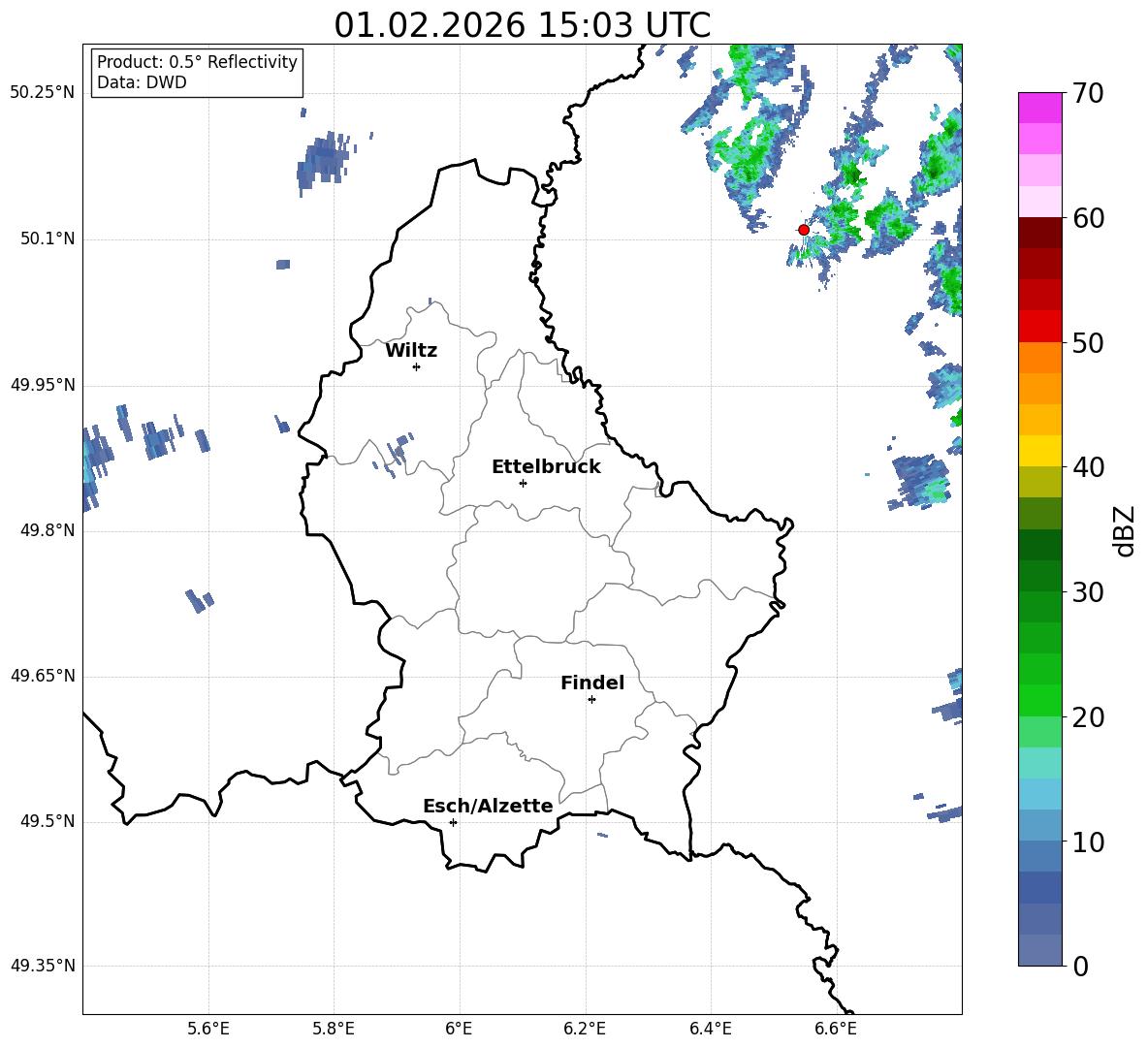
Task: Click the Esch/Alzette station cross marker
Action: click(453, 822)
